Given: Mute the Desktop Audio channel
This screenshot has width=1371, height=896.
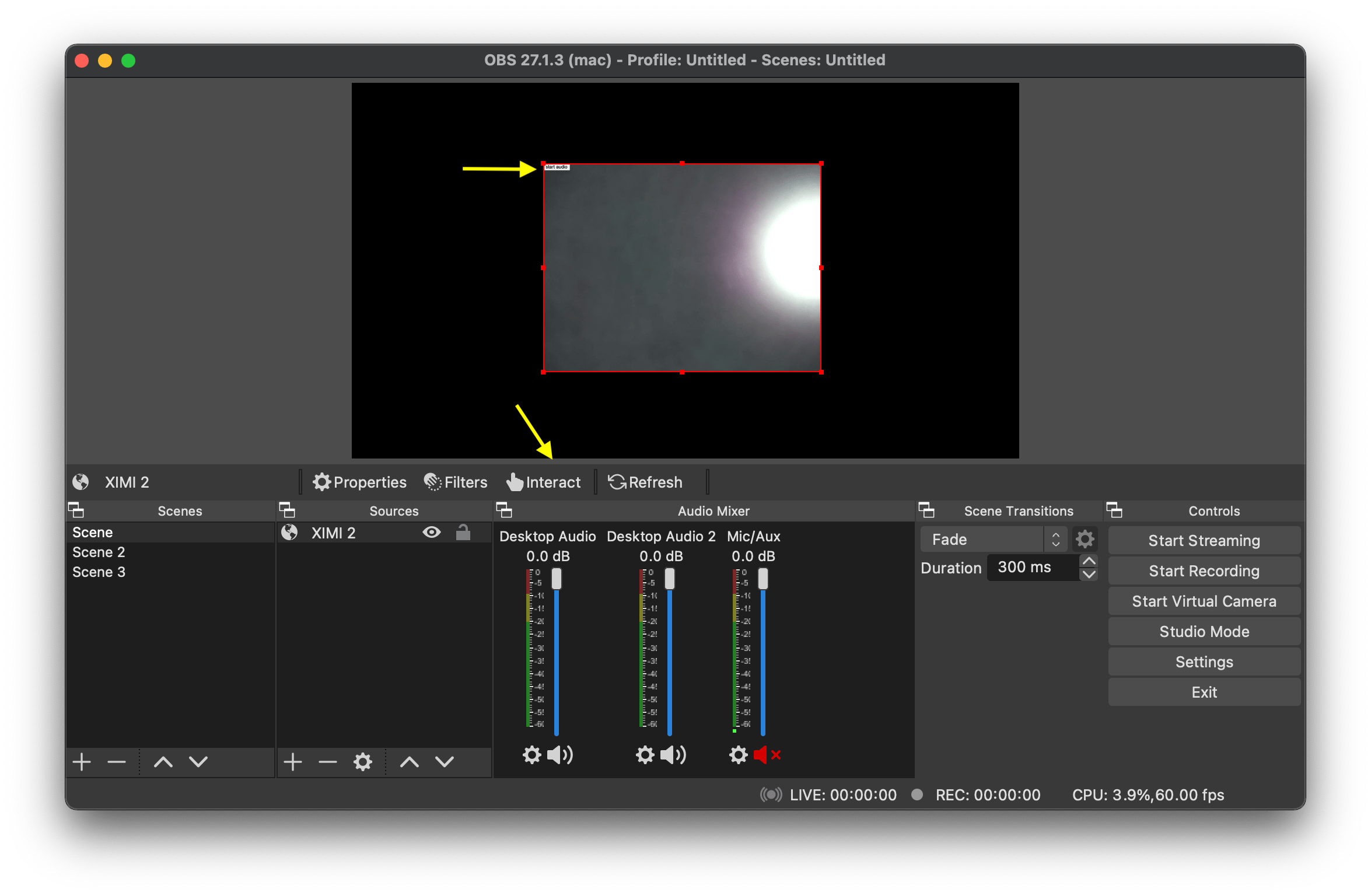Looking at the screenshot, I should (x=561, y=755).
